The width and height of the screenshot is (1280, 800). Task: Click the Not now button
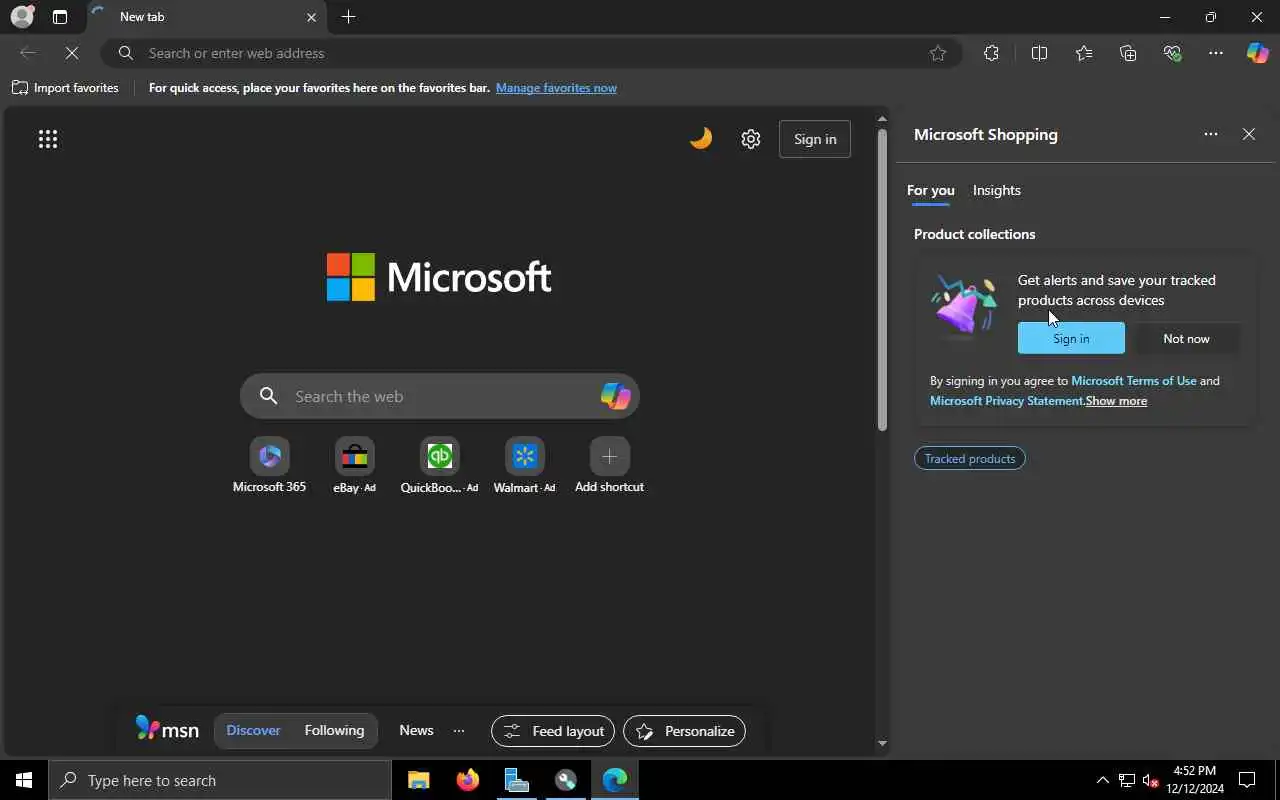[x=1186, y=338]
